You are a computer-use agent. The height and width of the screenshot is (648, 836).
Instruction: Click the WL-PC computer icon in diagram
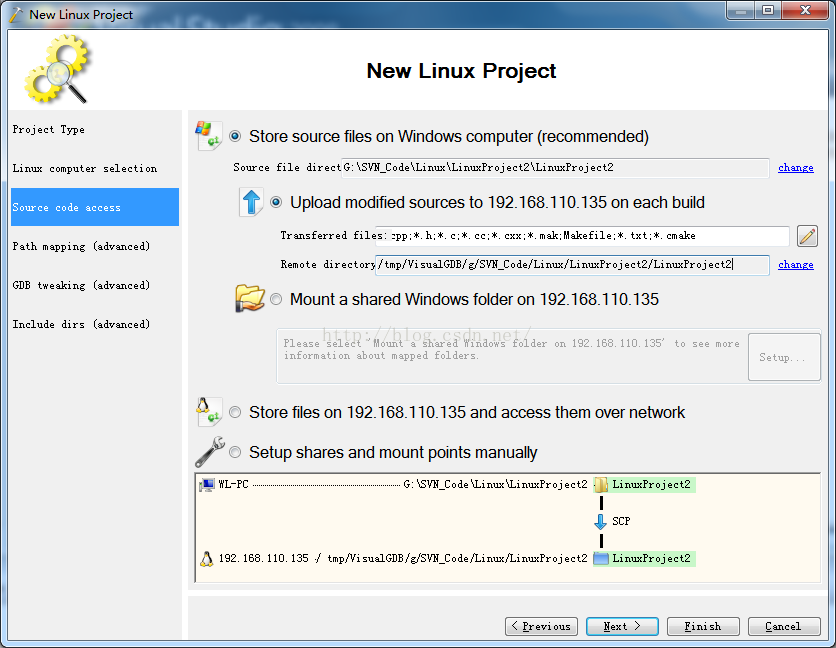tap(207, 484)
